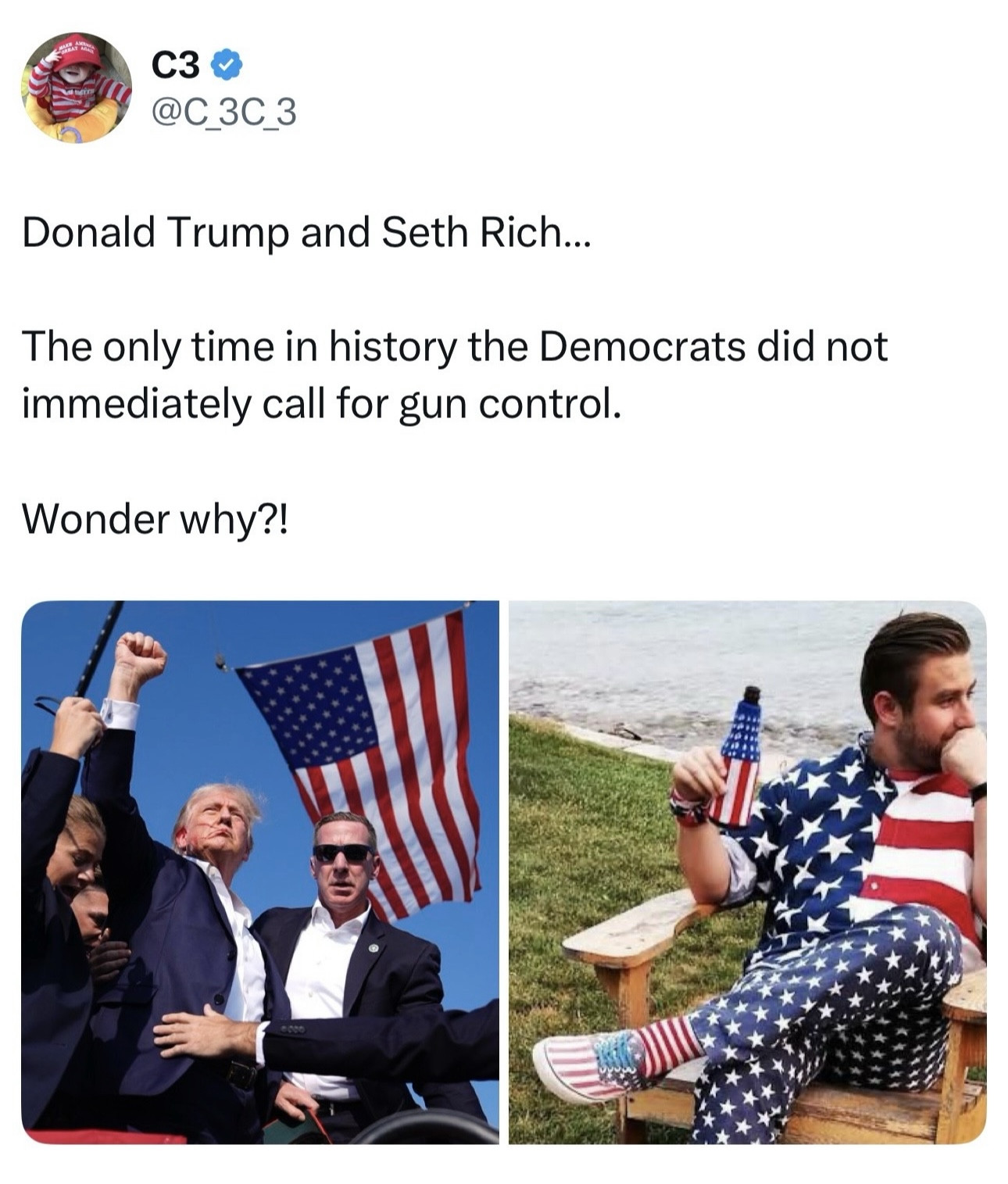The width and height of the screenshot is (1008, 1184).
Task: Click the "Wonder why?!" line
Action: pyautogui.click(x=155, y=519)
